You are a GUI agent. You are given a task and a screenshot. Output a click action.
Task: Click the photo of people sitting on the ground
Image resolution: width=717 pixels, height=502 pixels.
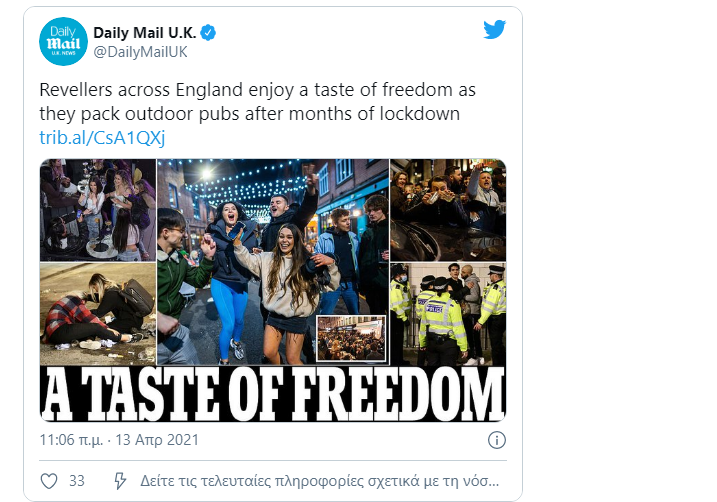98,310
